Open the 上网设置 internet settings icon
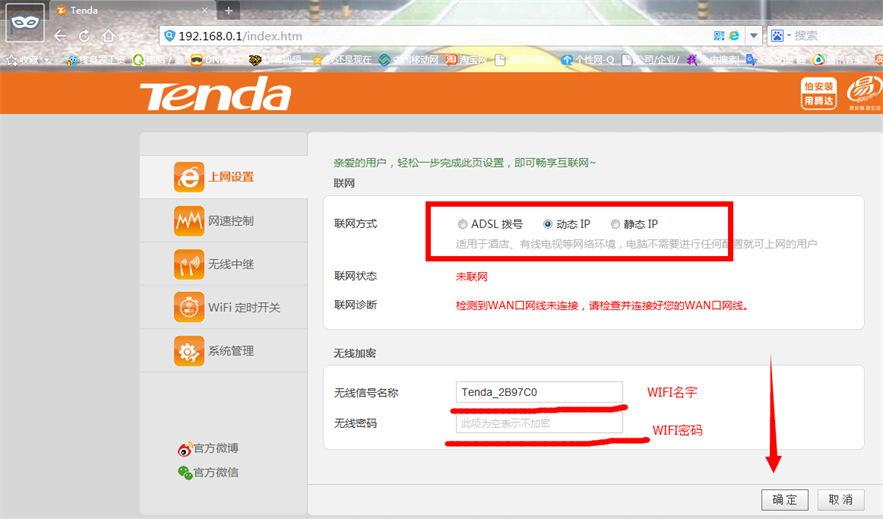 189,177
